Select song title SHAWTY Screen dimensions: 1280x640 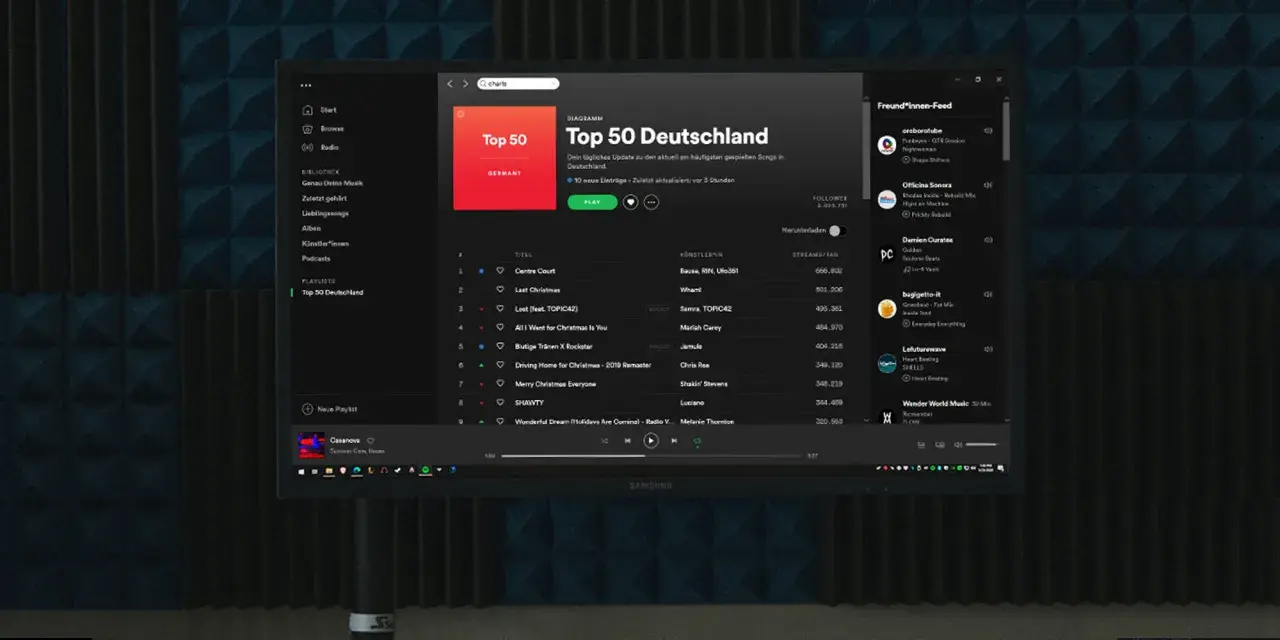[x=529, y=402]
